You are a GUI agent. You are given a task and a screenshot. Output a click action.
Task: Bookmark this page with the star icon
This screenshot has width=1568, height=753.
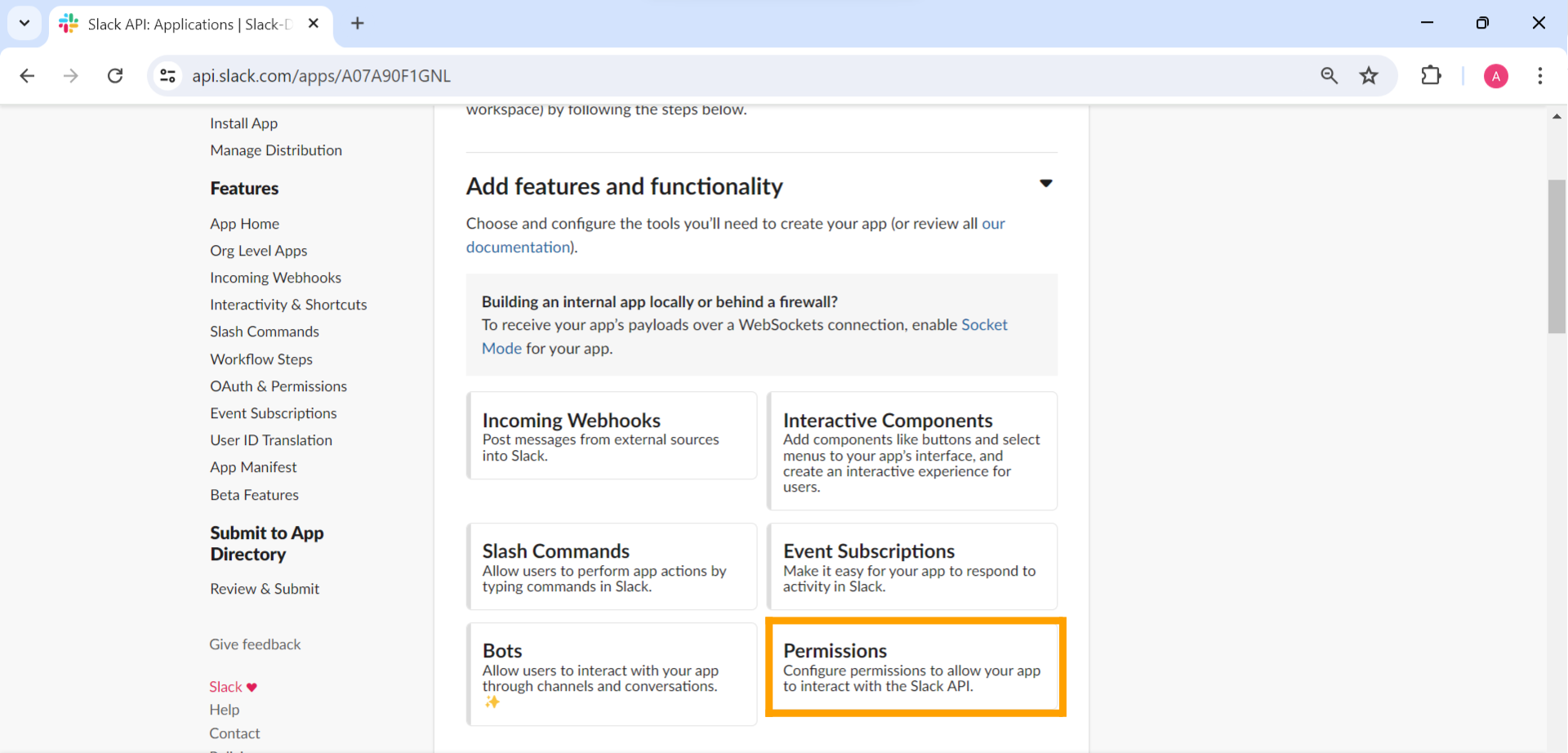(x=1369, y=76)
